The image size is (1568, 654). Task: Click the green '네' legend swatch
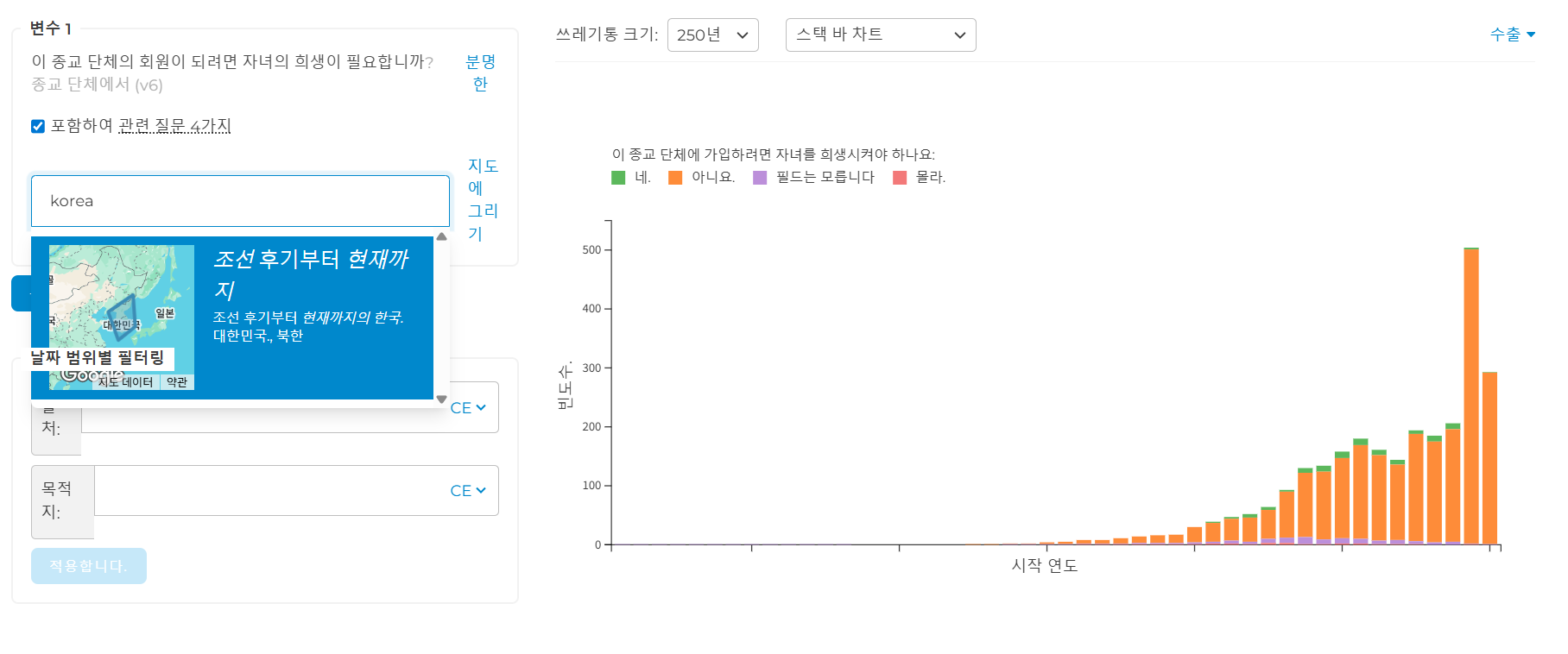(x=618, y=178)
